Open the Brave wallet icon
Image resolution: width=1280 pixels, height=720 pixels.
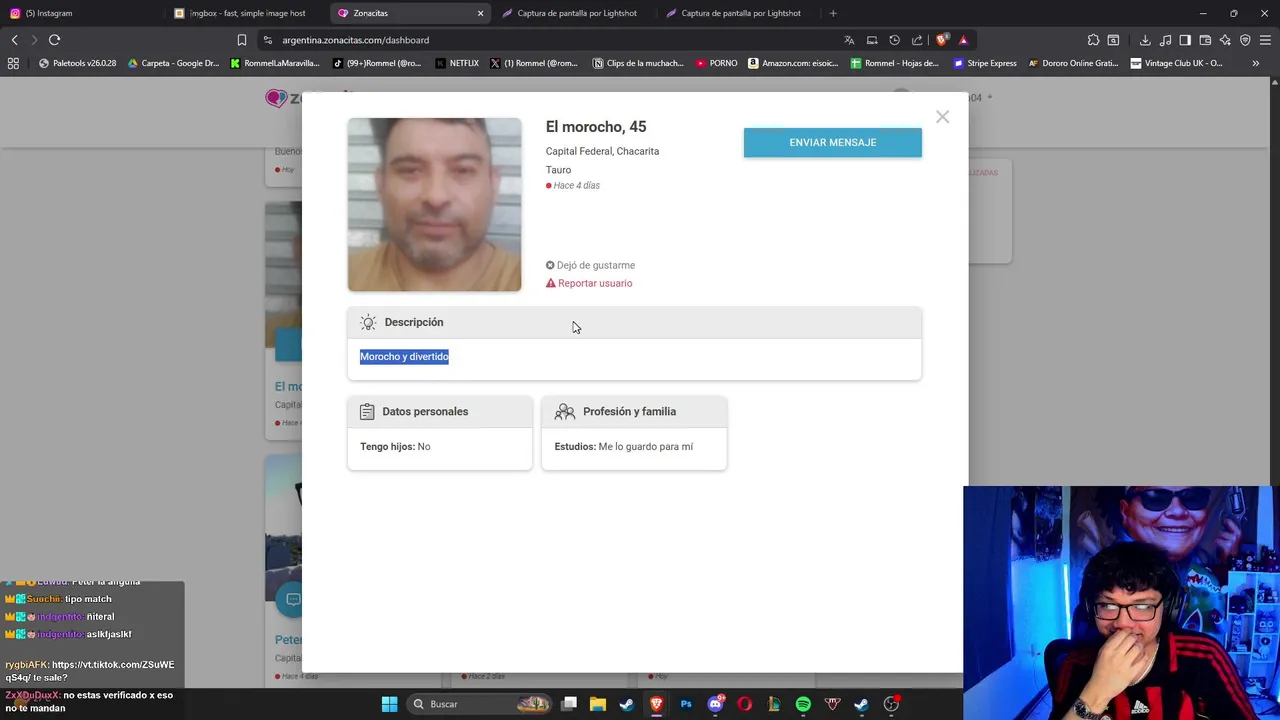(x=1205, y=40)
